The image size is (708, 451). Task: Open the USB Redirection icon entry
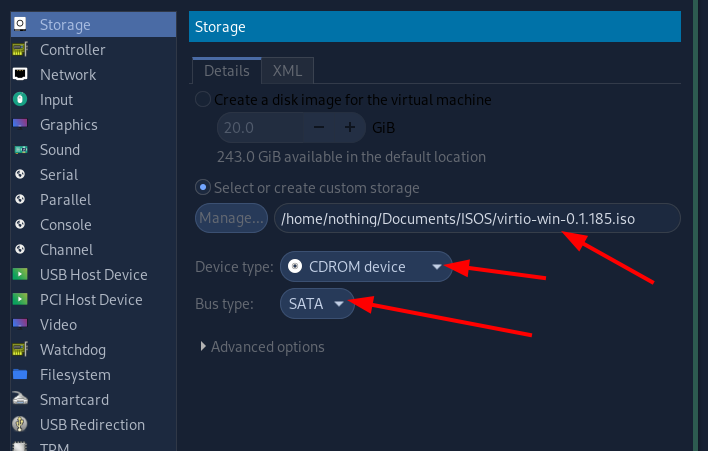coord(20,424)
